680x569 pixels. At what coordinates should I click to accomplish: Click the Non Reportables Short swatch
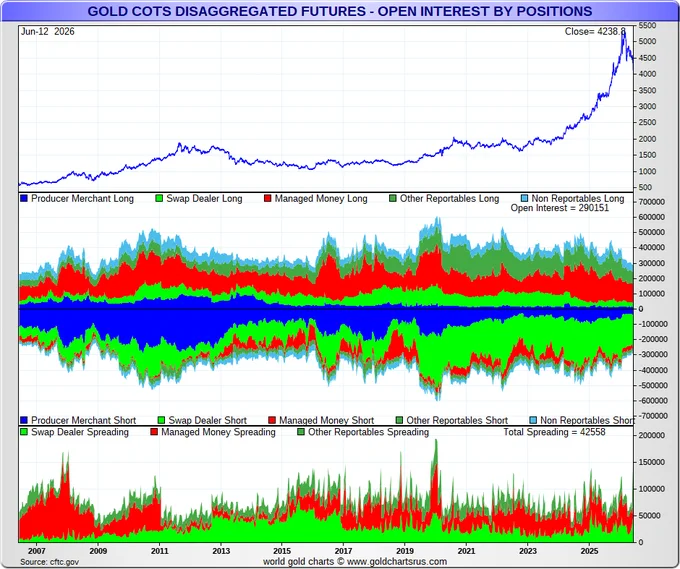(533, 420)
